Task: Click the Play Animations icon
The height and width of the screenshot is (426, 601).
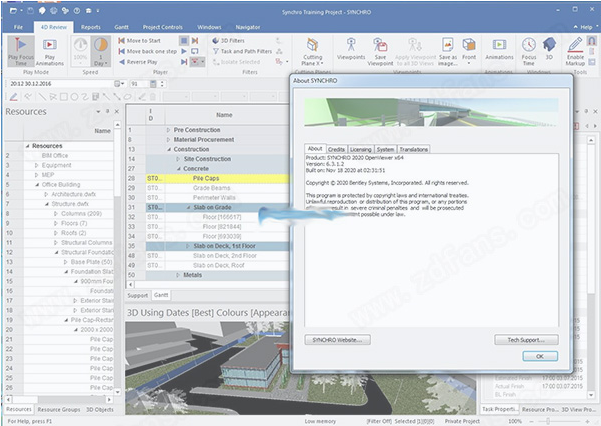Action: (x=49, y=52)
